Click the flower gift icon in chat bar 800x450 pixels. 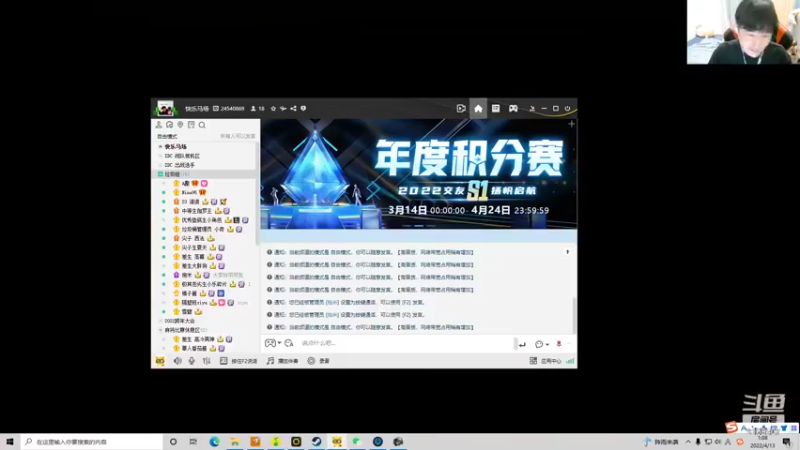(559, 344)
